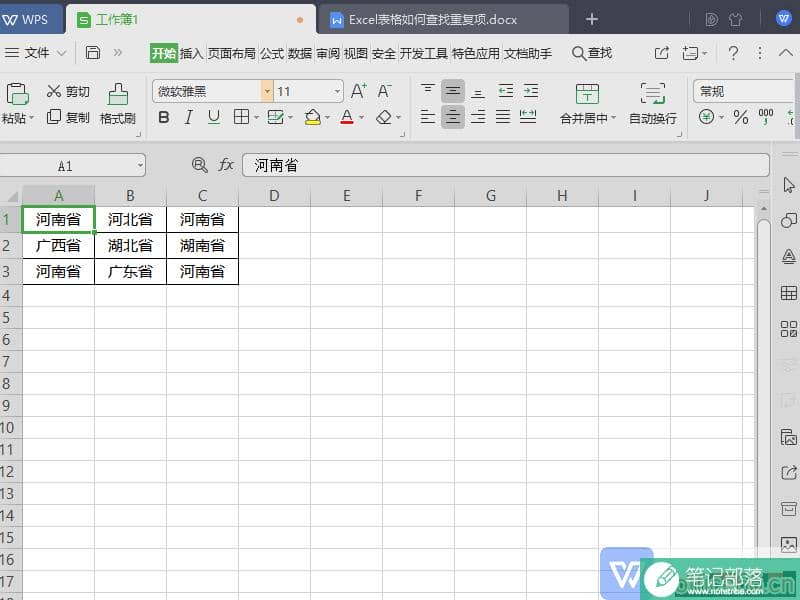
Task: Click the save icon in toolbar
Action: coord(92,53)
